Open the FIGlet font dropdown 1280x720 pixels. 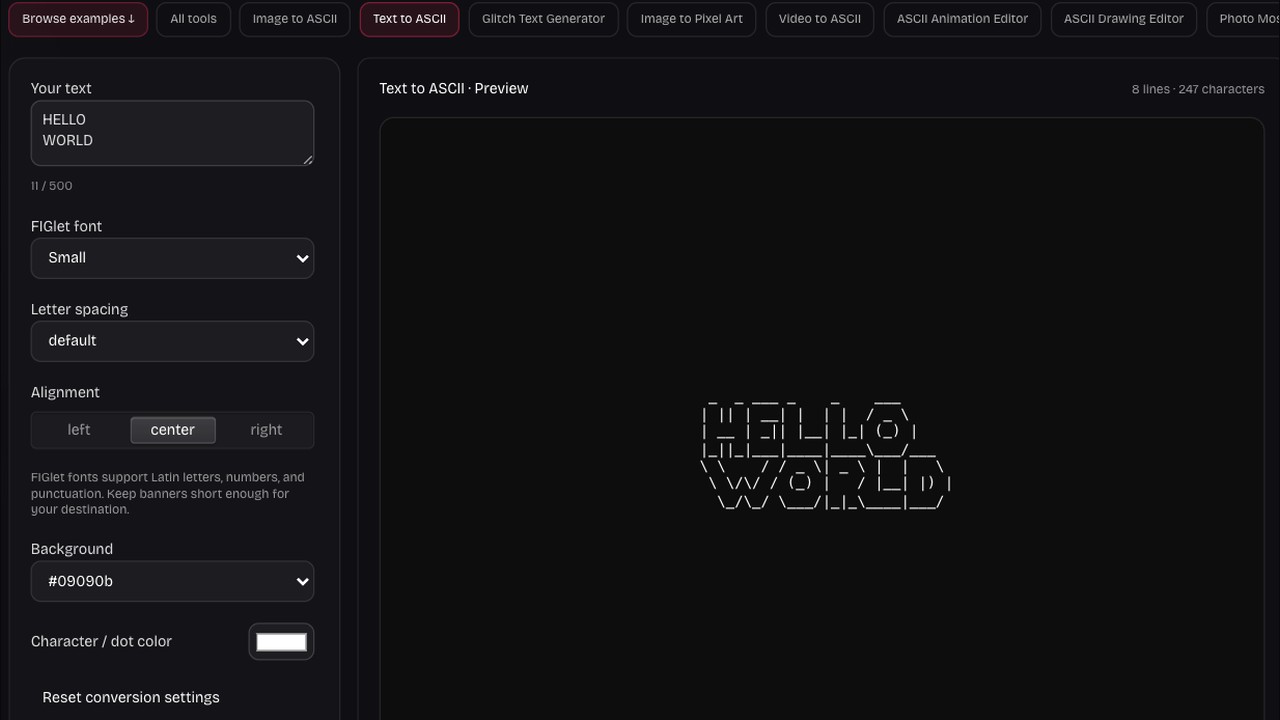coord(172,258)
